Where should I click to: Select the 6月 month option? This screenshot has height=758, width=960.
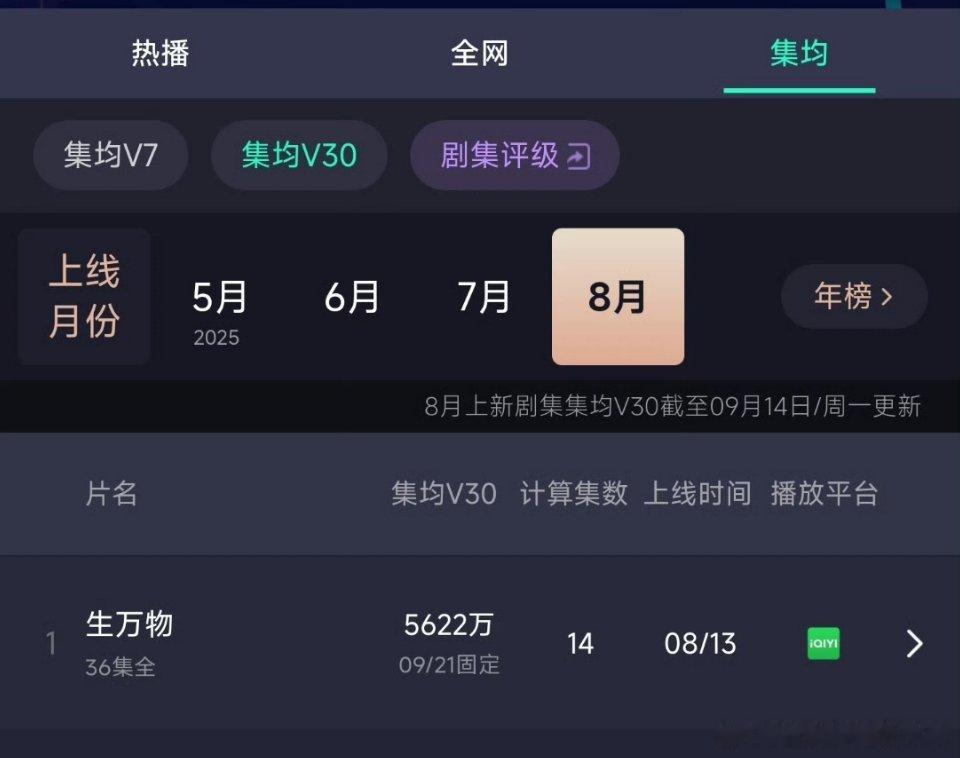(x=351, y=297)
